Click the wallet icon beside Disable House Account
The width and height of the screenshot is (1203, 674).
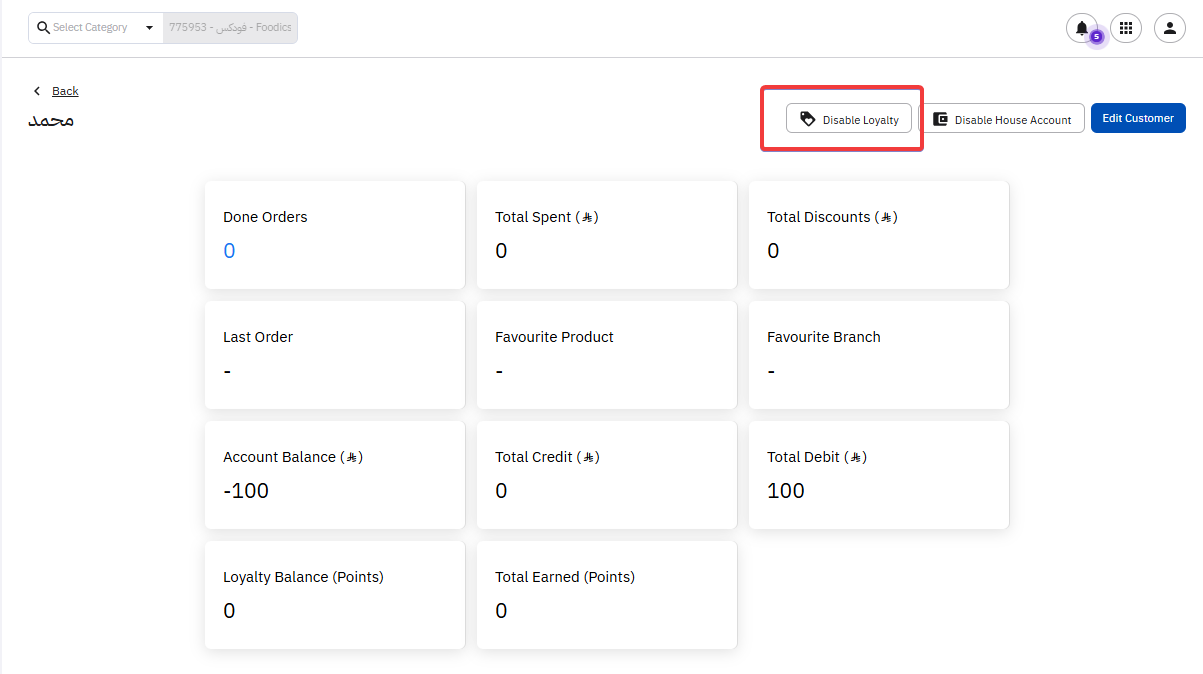coord(940,119)
